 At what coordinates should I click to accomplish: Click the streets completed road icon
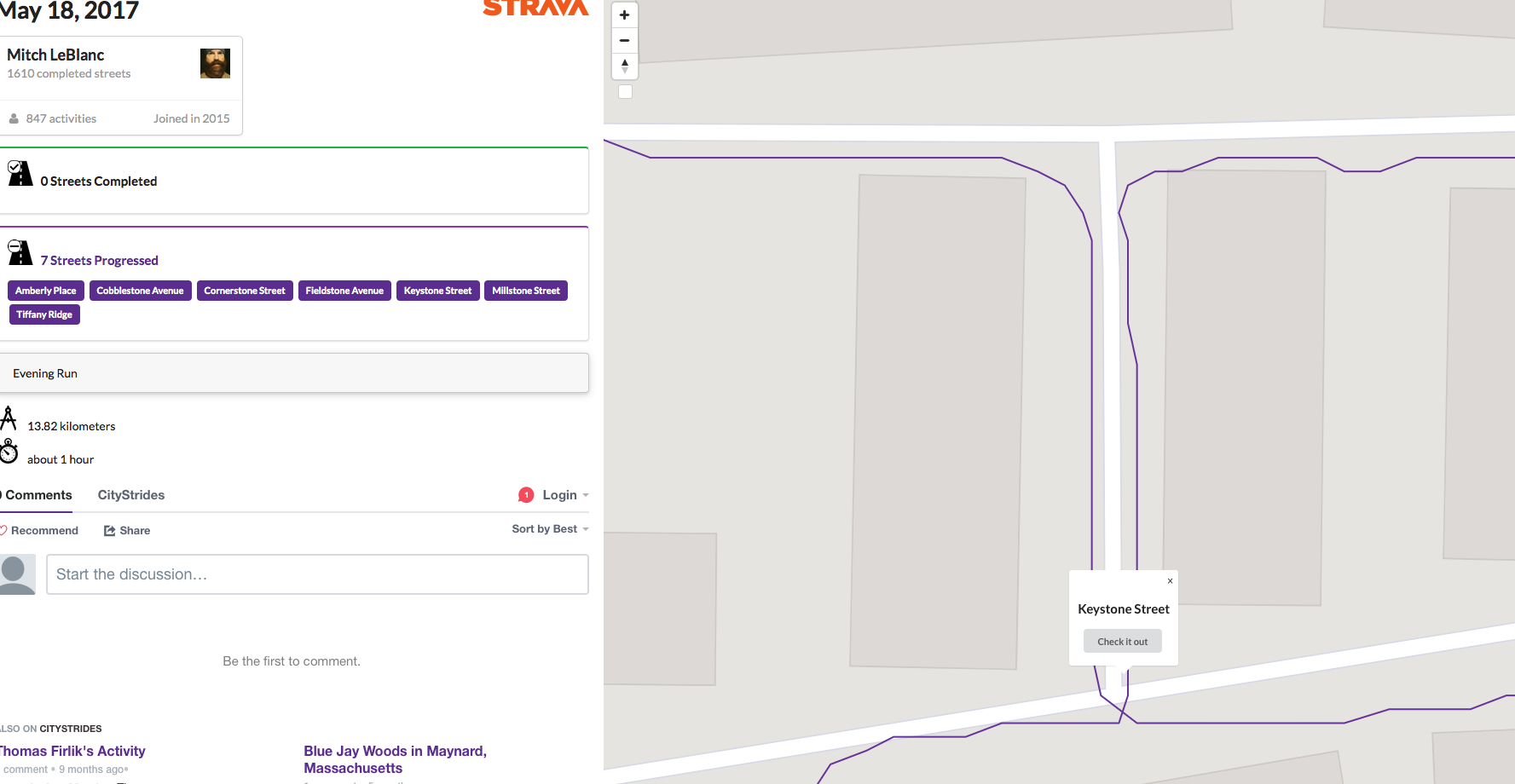[x=20, y=173]
